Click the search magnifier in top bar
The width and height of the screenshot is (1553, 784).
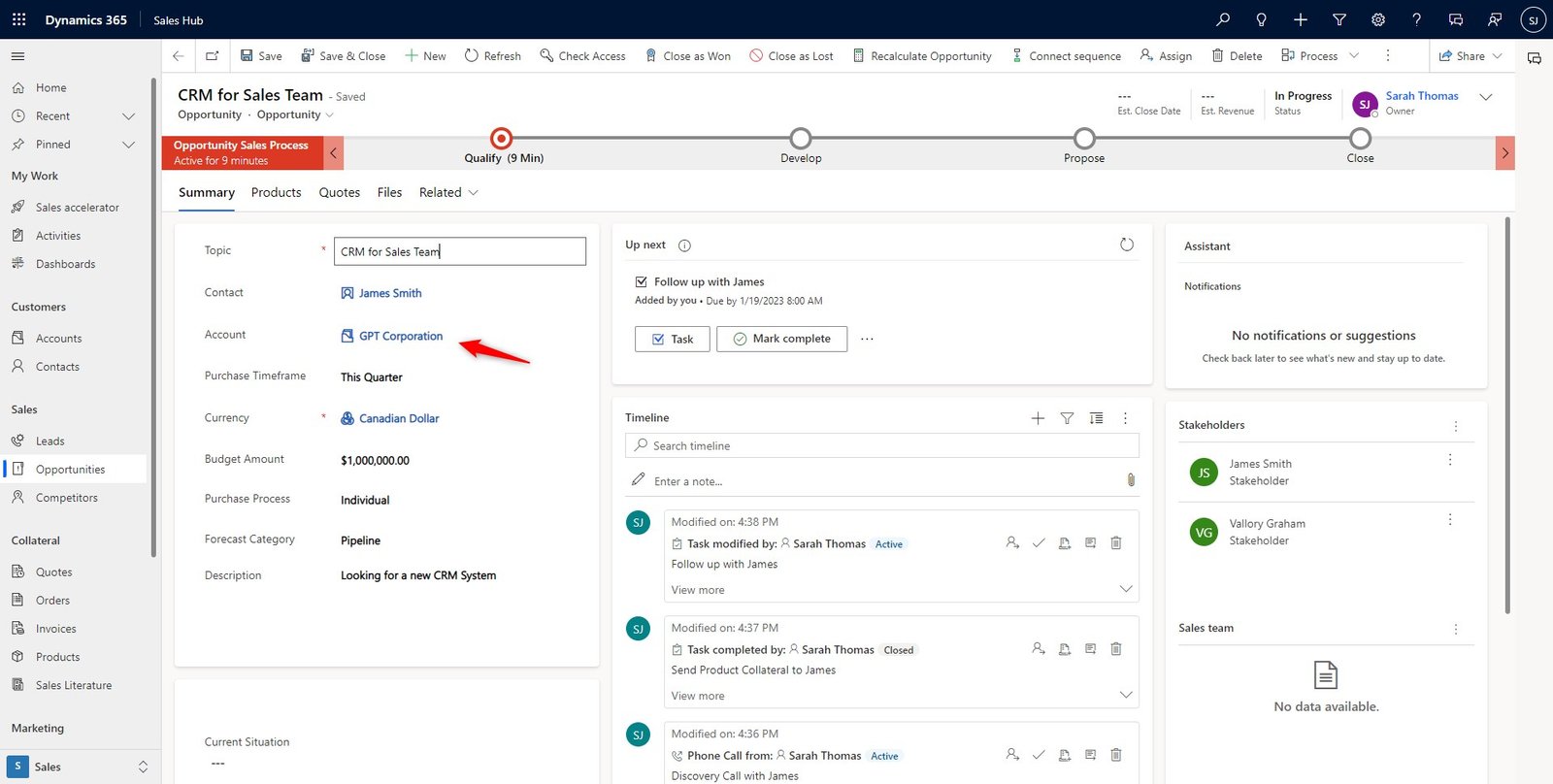click(x=1223, y=19)
